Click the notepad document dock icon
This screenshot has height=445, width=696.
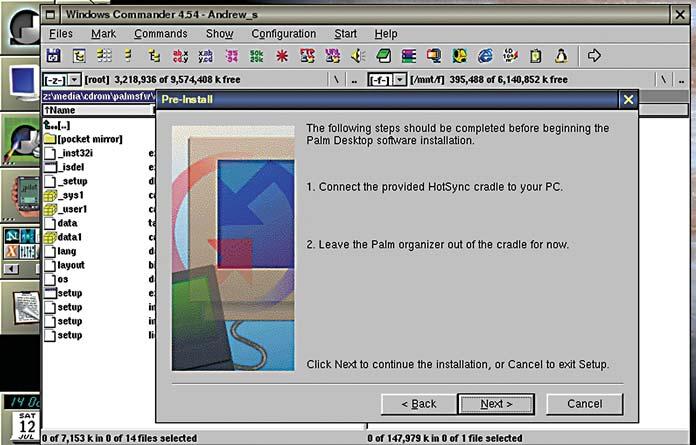21,307
